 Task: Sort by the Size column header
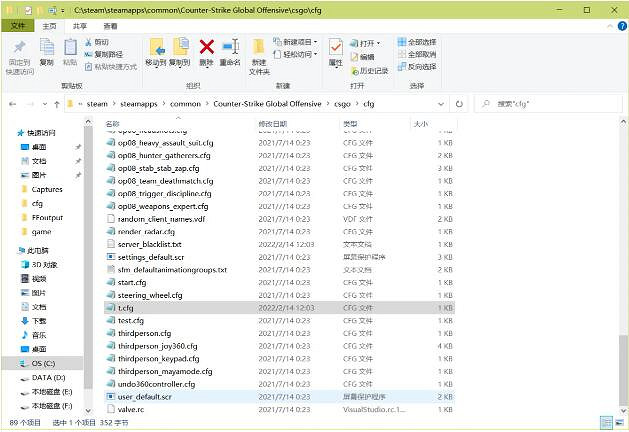433,124
